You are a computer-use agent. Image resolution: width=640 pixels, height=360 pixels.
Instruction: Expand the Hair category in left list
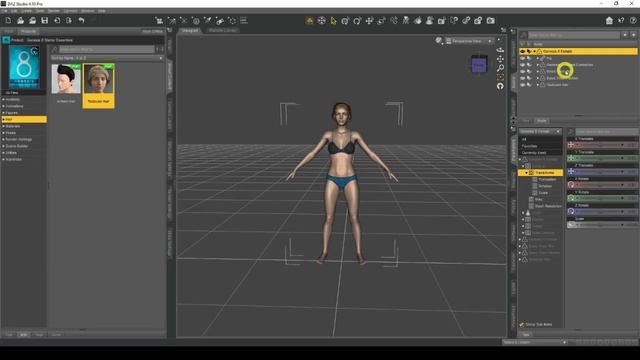click(x=4, y=120)
